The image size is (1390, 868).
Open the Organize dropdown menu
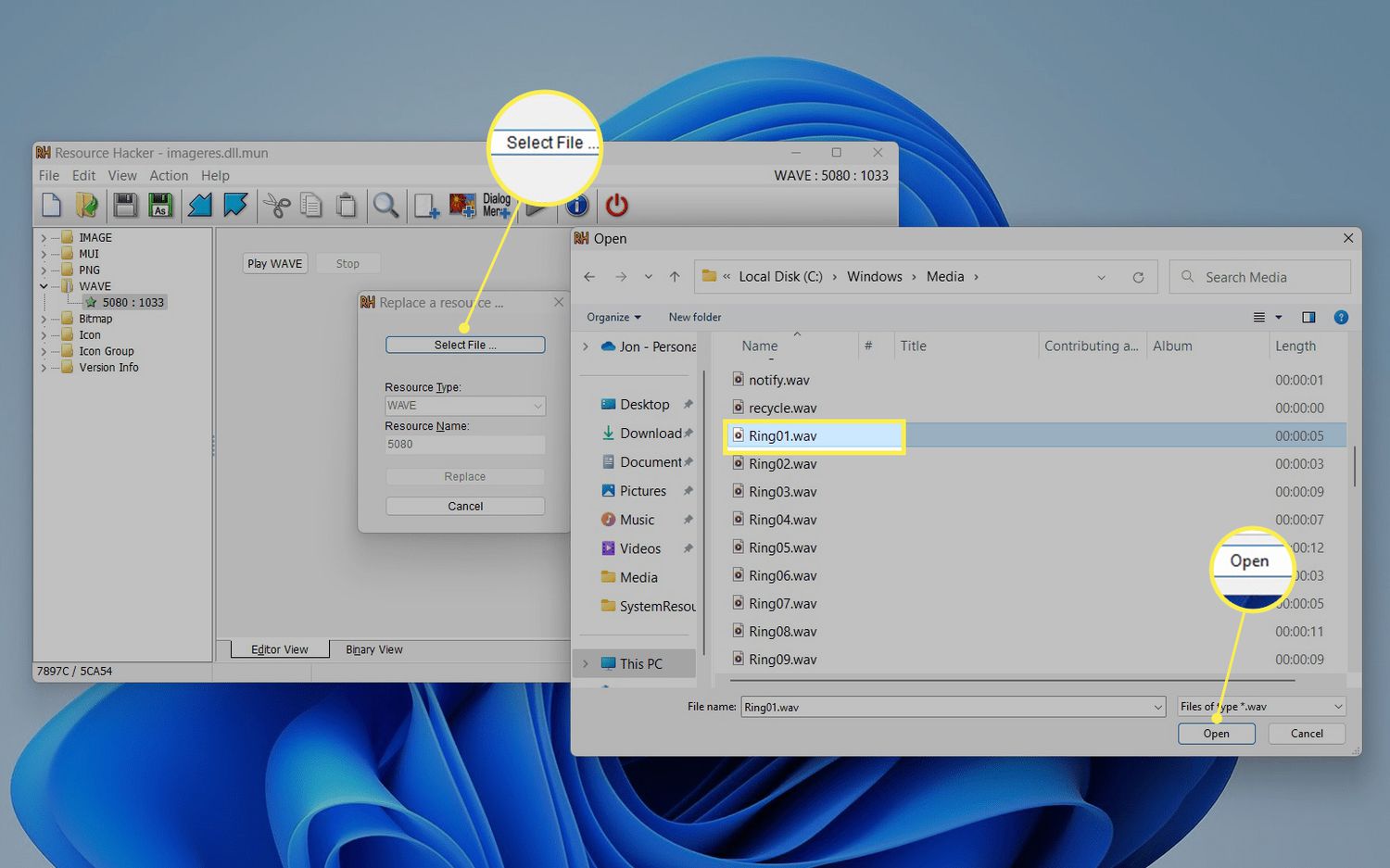tap(613, 317)
